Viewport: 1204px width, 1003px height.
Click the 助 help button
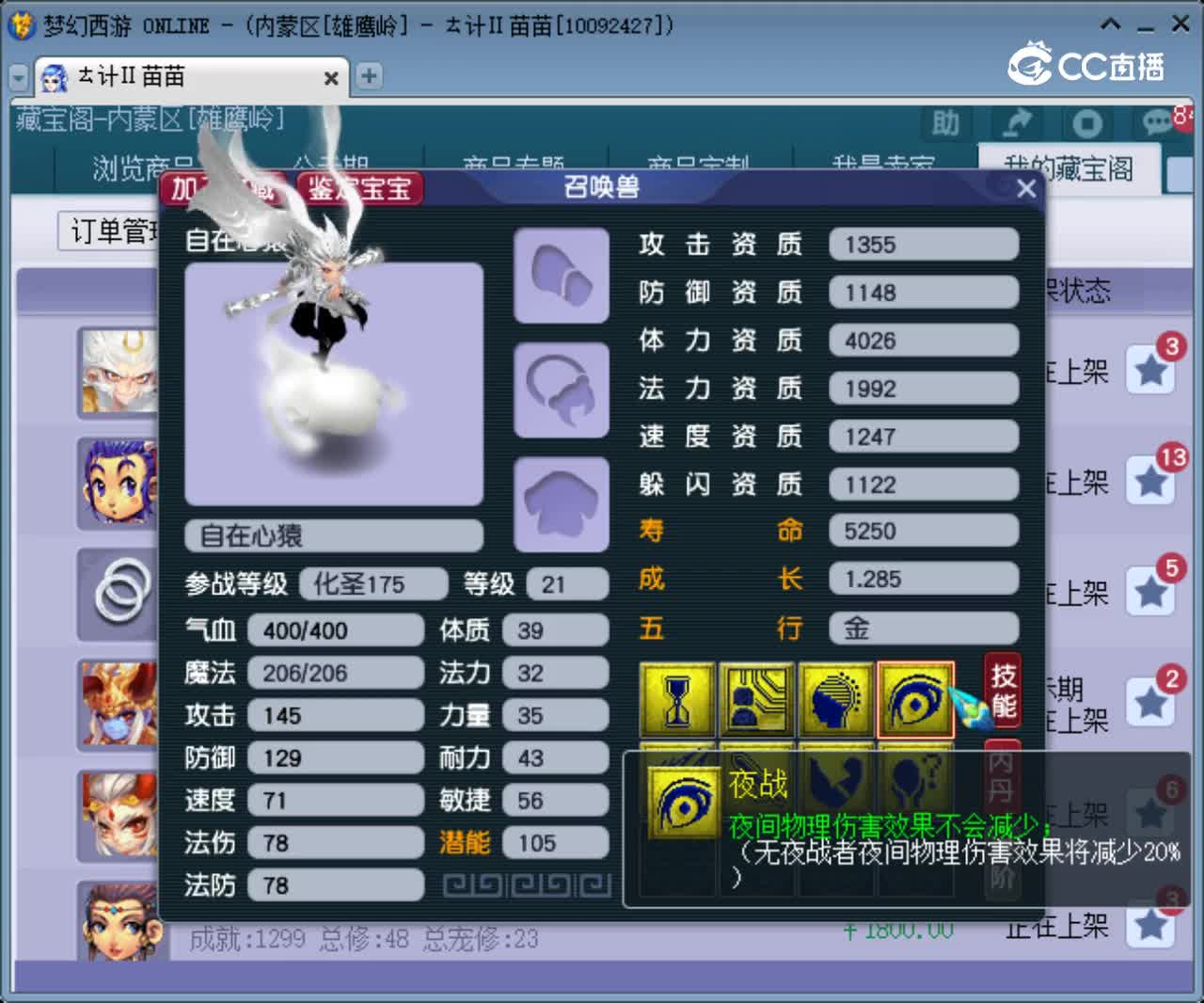point(945,123)
